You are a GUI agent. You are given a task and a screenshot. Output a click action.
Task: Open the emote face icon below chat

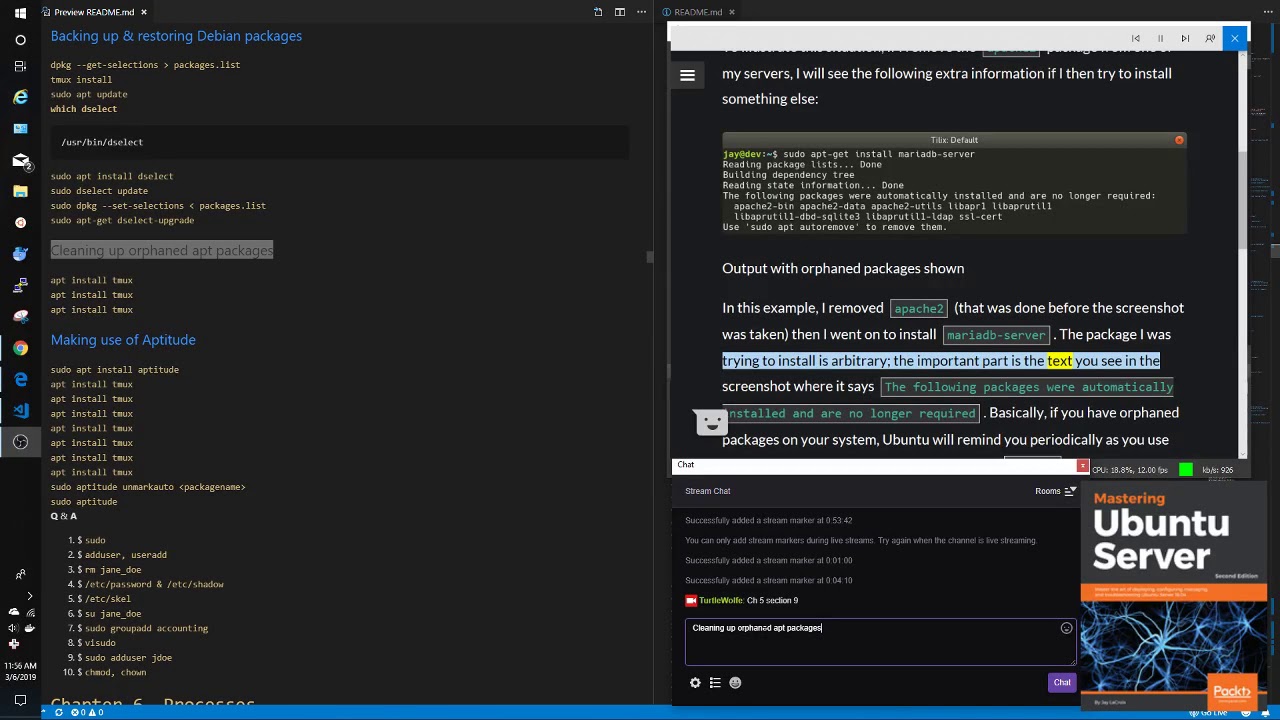coord(735,683)
